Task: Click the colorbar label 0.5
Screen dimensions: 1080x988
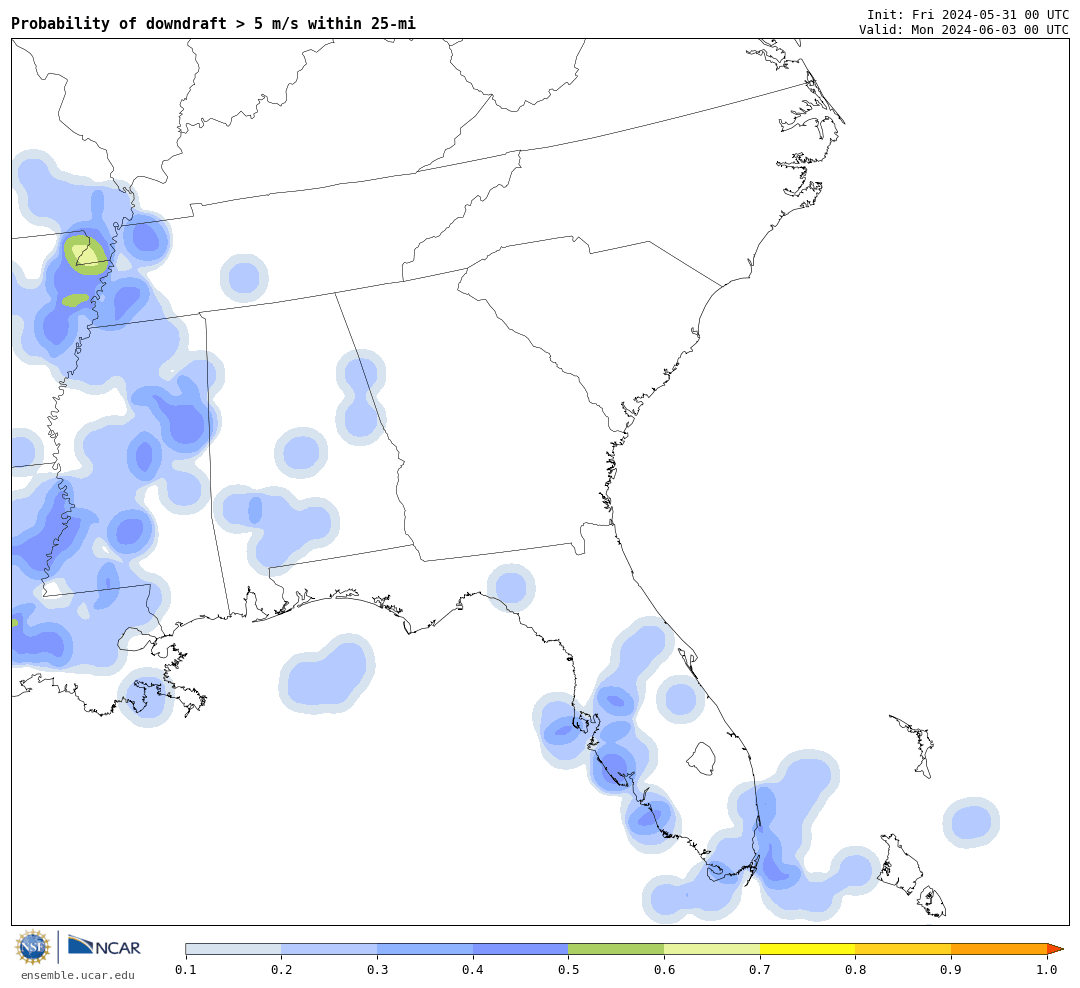Action: click(x=568, y=970)
